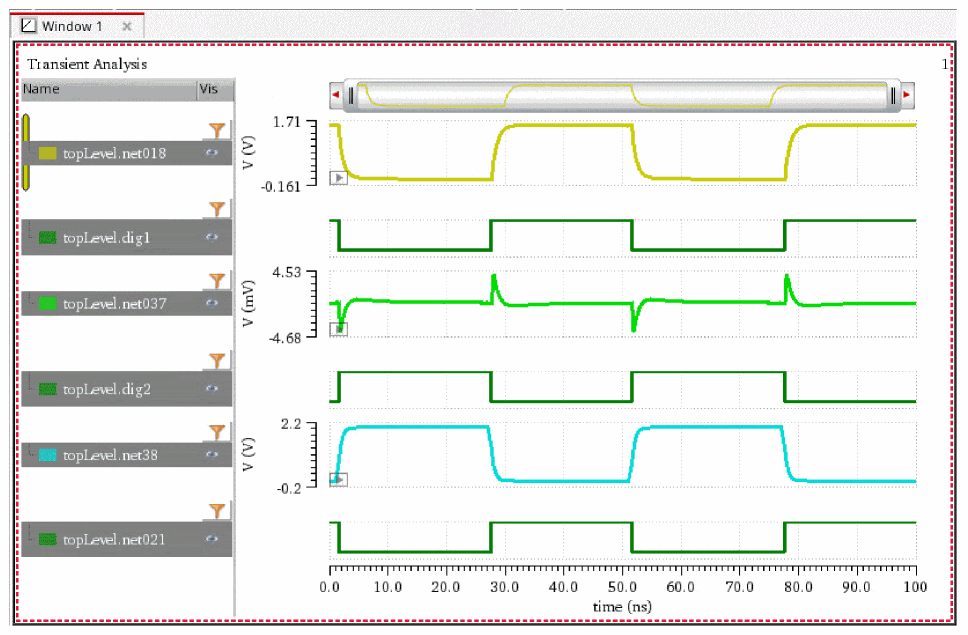Screen dimensions: 968x635
Task: Select the topLevel.net38 signal row
Action: (x=127, y=454)
